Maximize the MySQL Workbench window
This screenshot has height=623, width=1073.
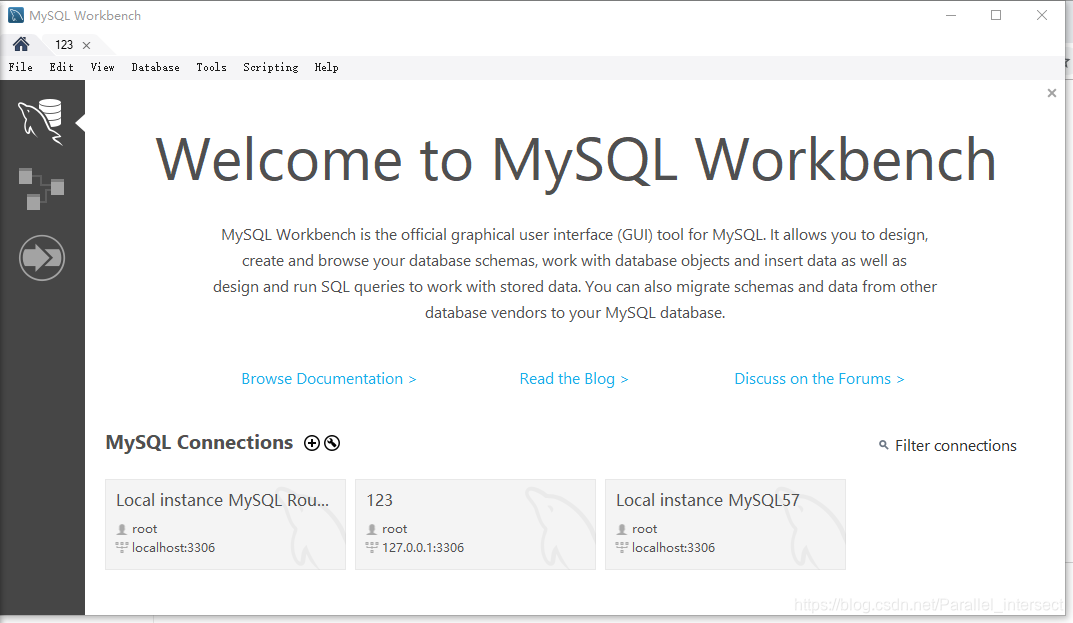pyautogui.click(x=996, y=15)
